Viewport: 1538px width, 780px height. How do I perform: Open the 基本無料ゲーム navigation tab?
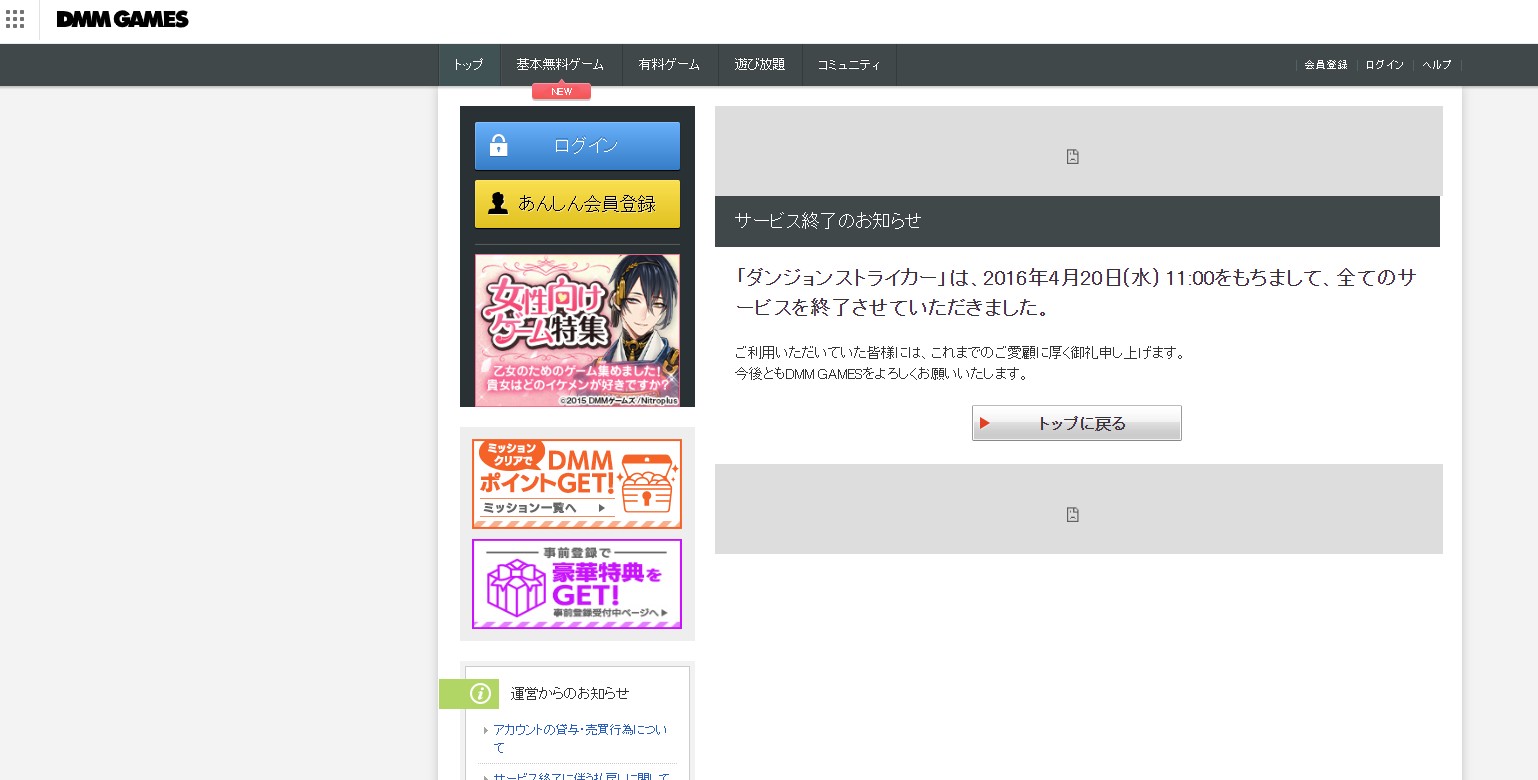pyautogui.click(x=560, y=65)
